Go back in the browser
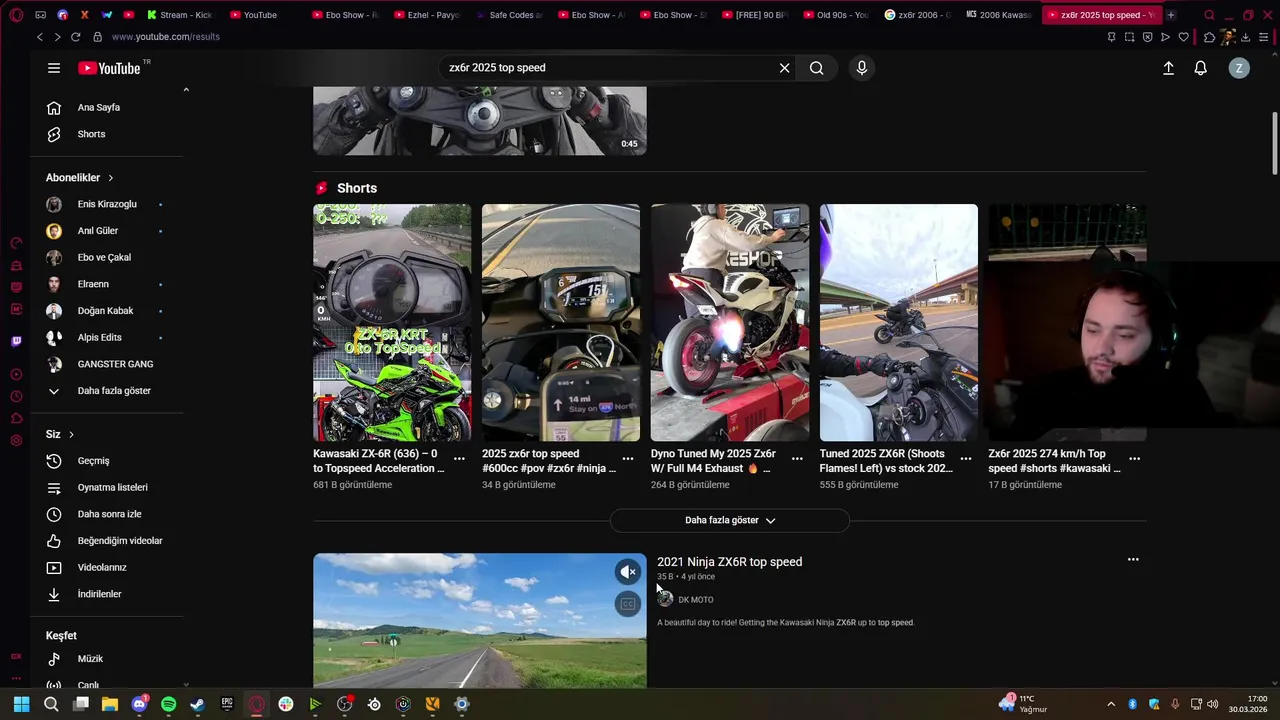 (40, 37)
